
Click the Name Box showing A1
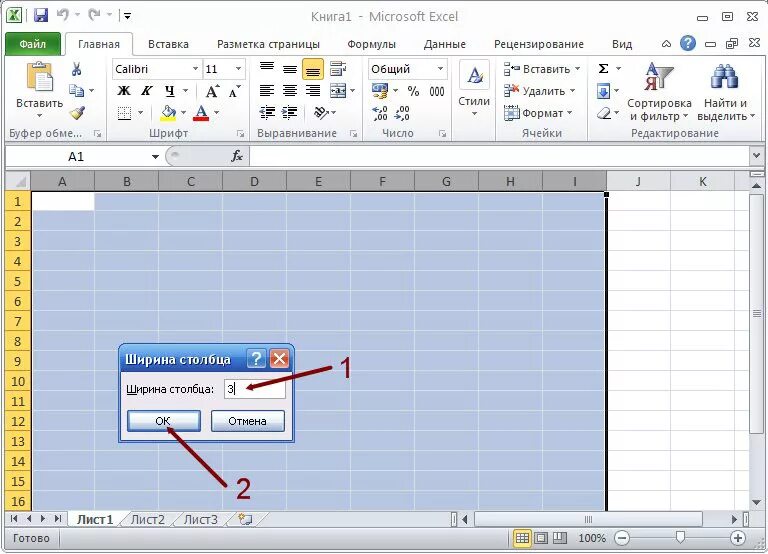(x=76, y=157)
